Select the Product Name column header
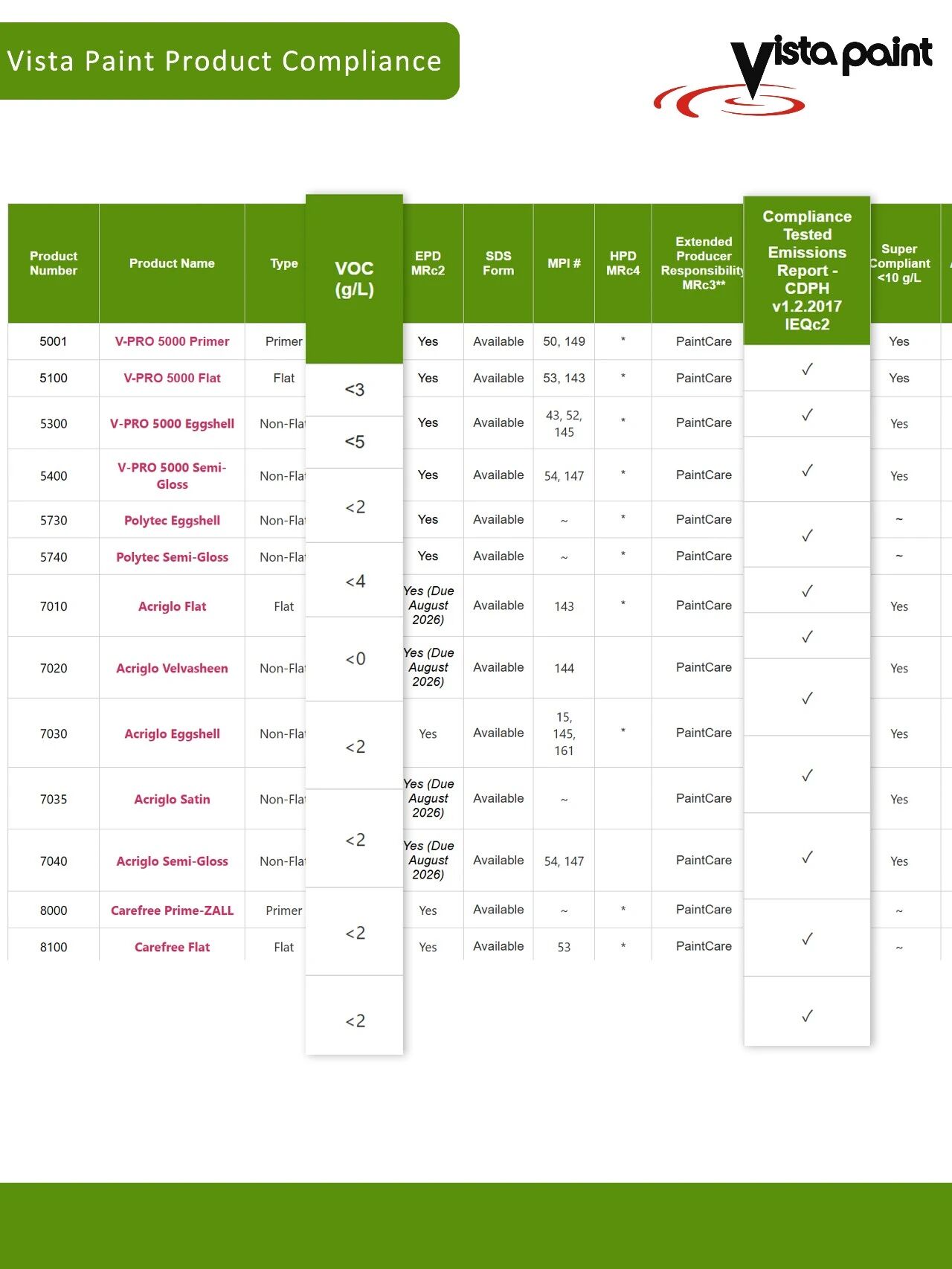 172,263
